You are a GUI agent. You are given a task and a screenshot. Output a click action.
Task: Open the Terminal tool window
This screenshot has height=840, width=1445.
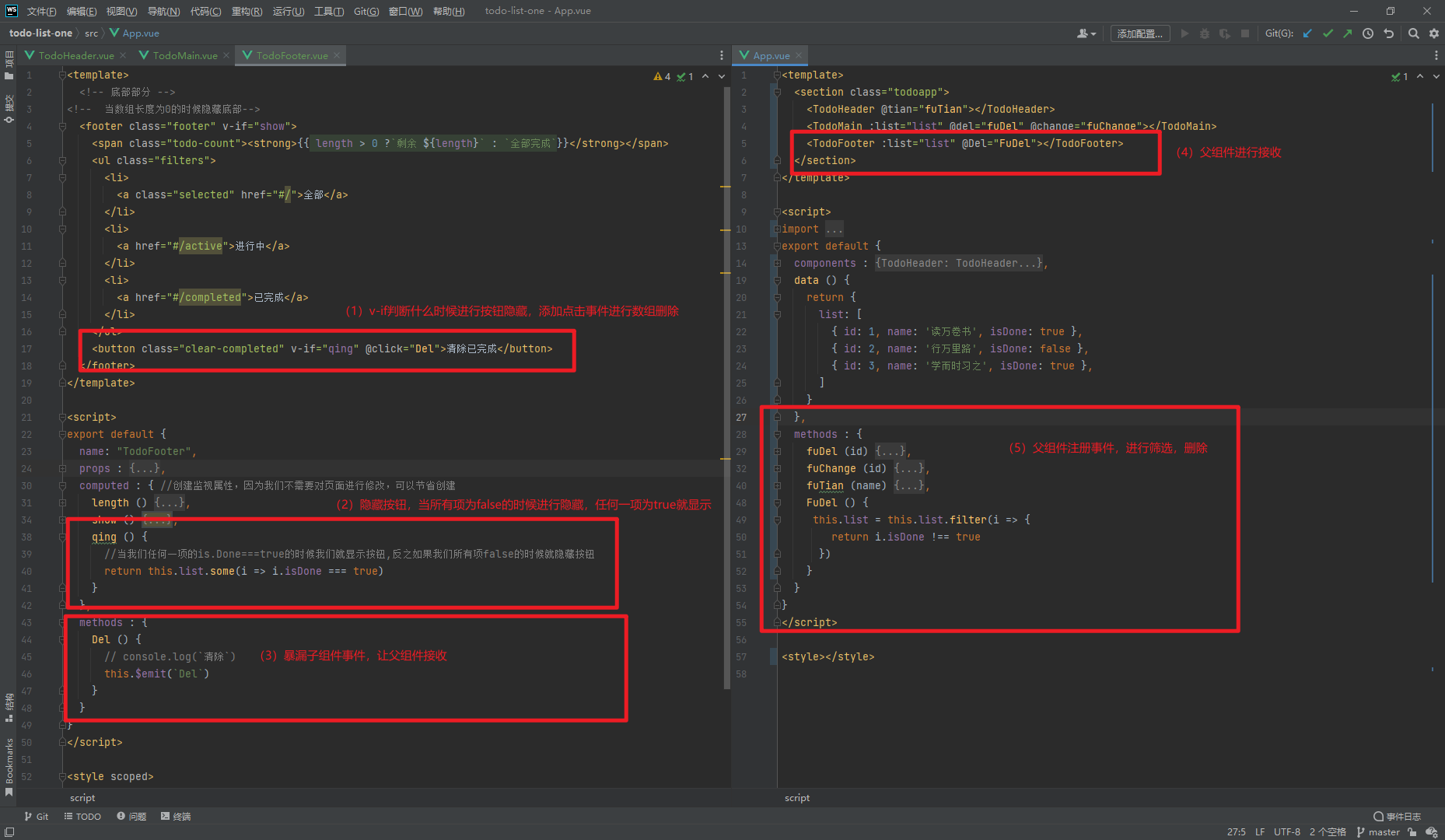click(176, 816)
